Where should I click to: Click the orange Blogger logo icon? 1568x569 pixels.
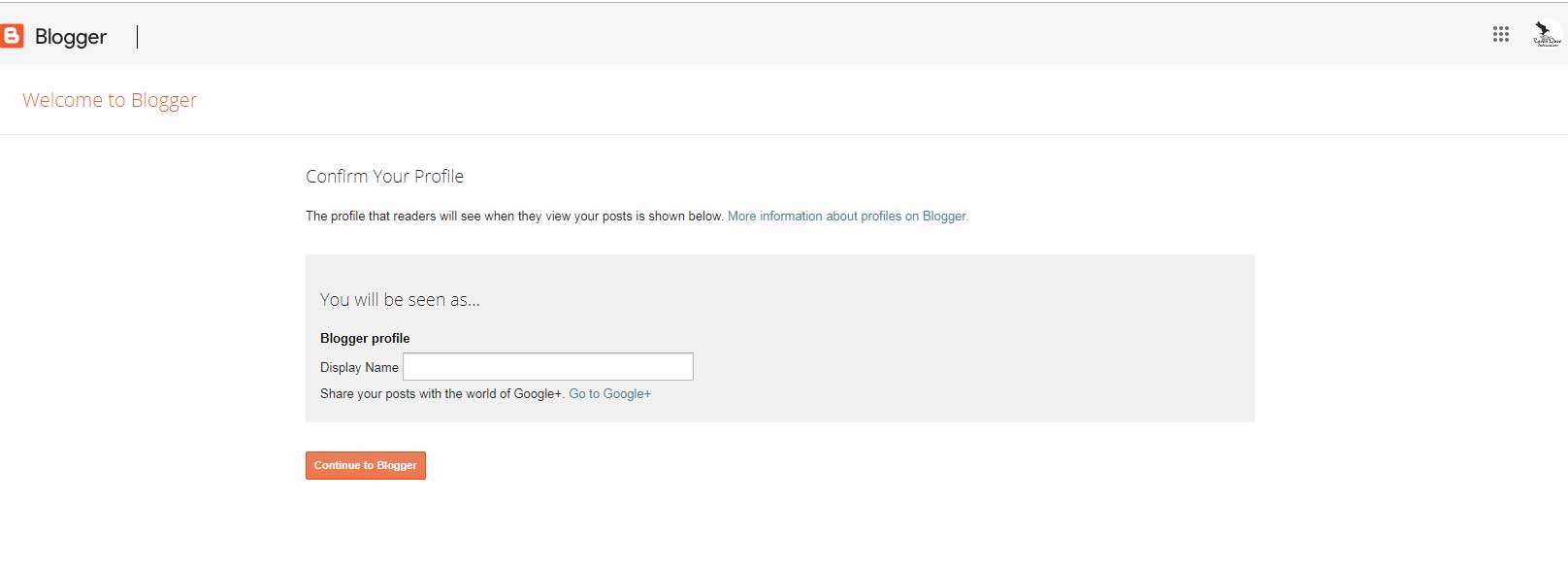click(12, 36)
